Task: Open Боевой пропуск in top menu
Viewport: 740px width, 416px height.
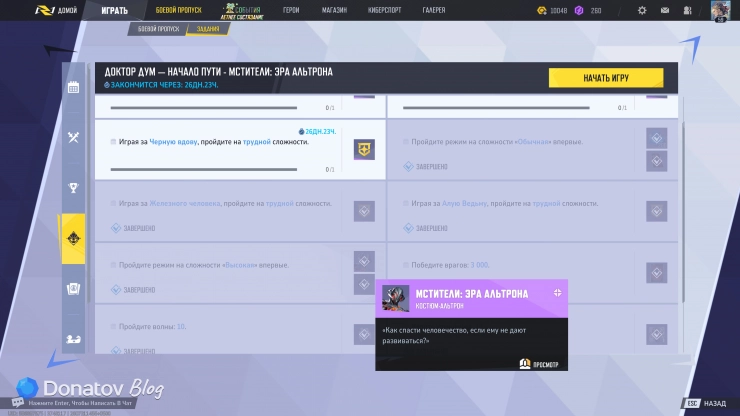Action: 178,10
